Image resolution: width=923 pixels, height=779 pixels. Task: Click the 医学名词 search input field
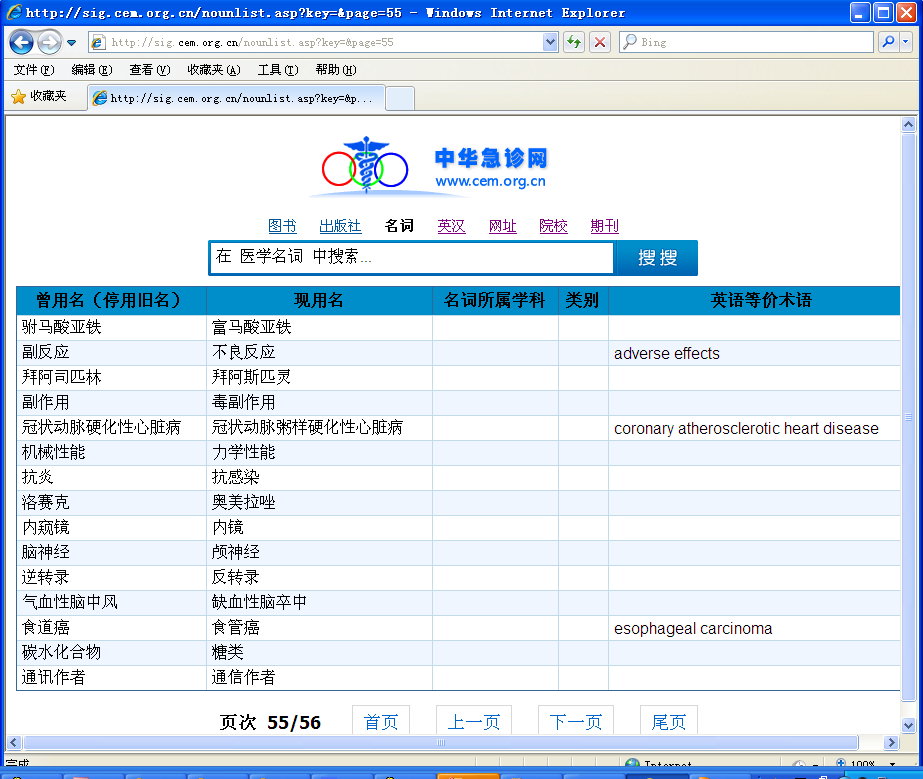pyautogui.click(x=411, y=257)
